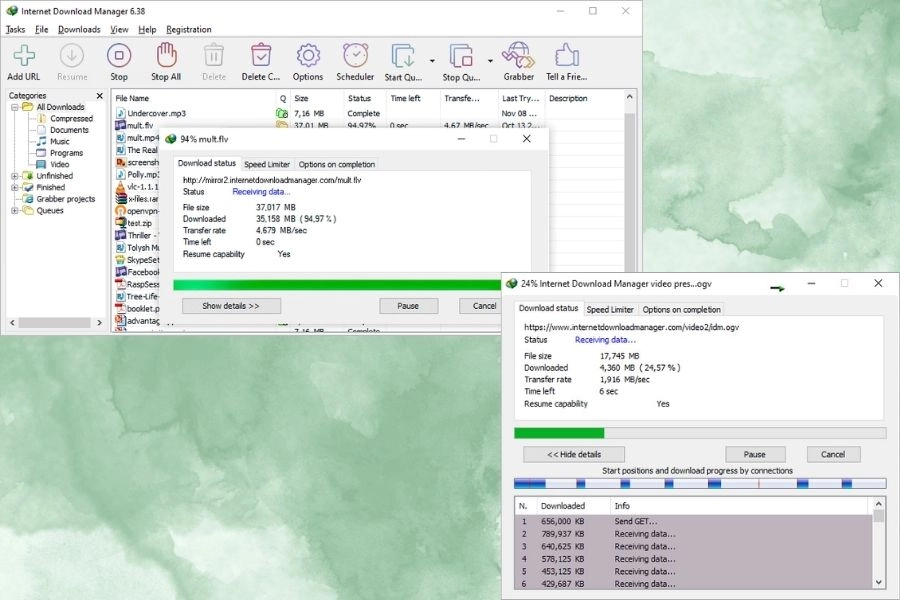Click the connections progress segment bar
The height and width of the screenshot is (600, 900).
coord(700,484)
